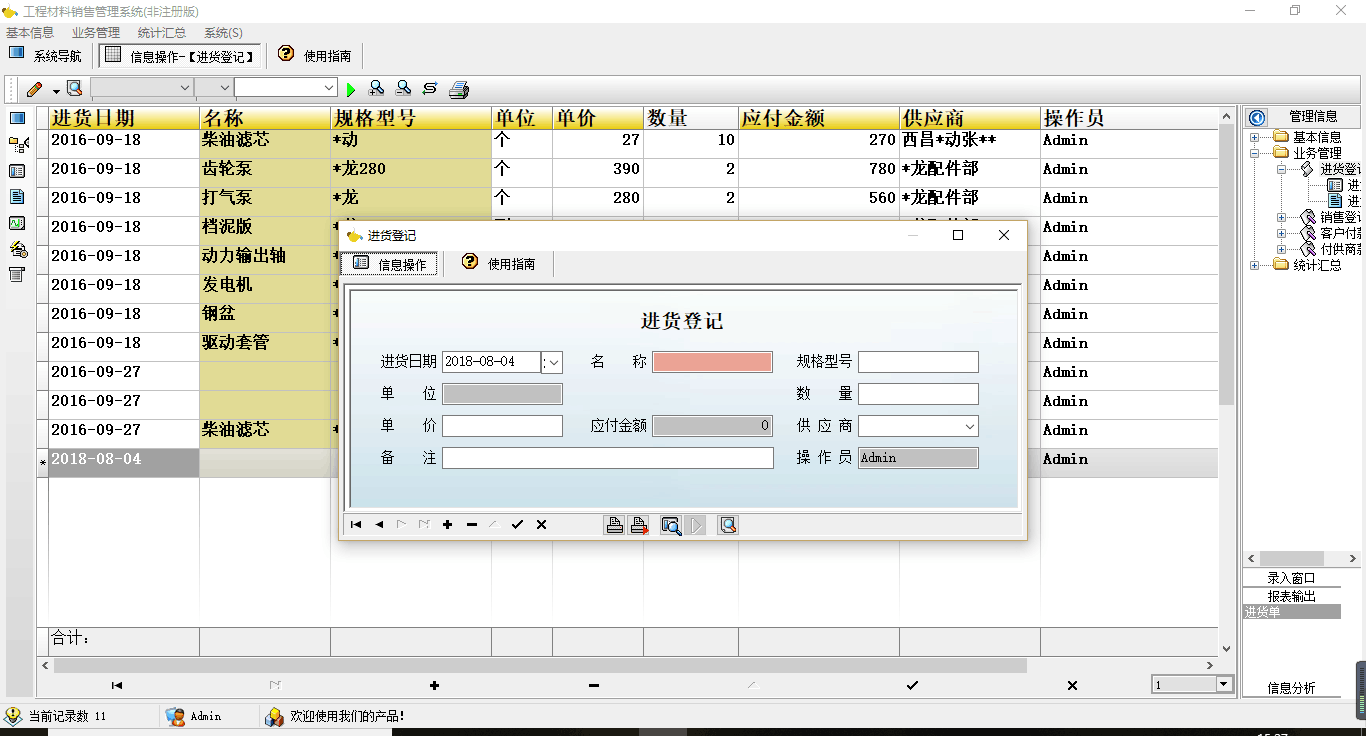
Task: Click 系统导航 toolbar button
Action: click(x=46, y=56)
